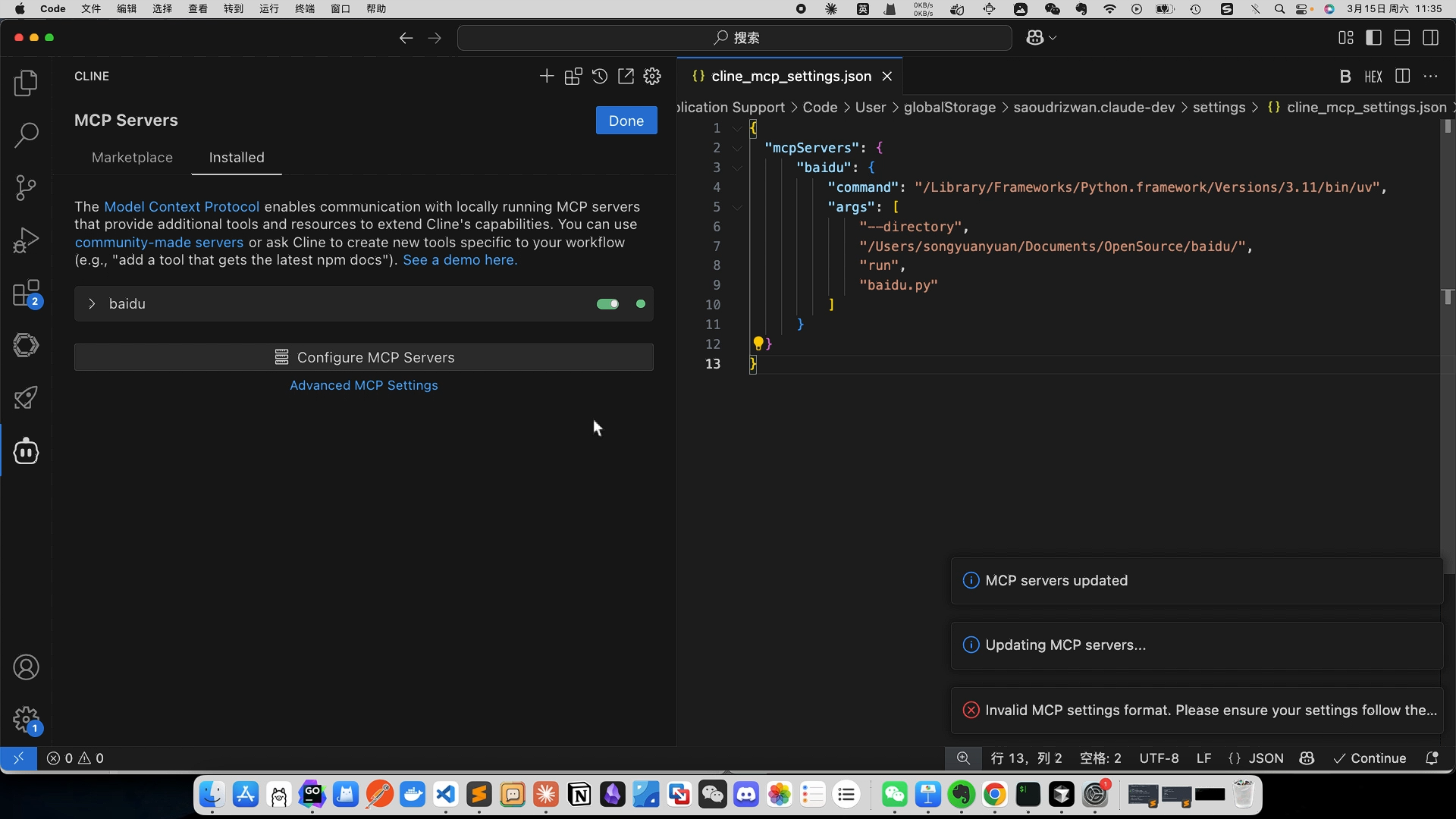Collapse the JSON fold at line 1

pyautogui.click(x=737, y=128)
